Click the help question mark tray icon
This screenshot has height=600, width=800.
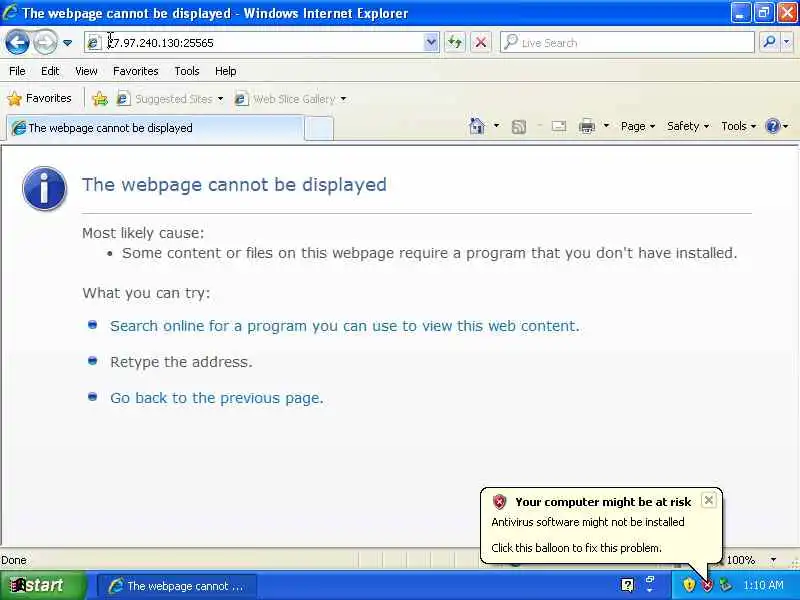628,585
